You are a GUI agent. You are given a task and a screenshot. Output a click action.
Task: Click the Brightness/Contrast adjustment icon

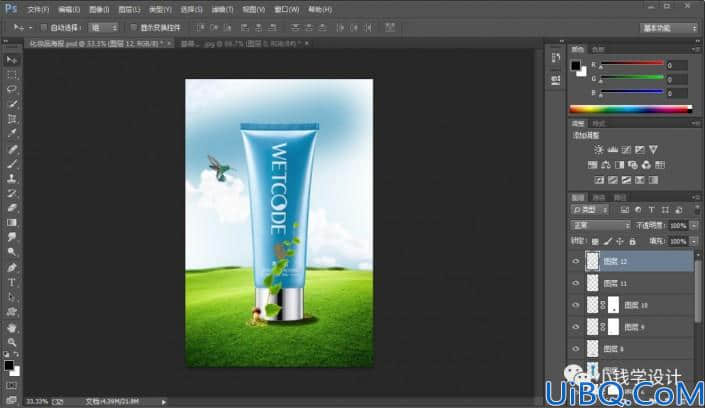point(598,149)
